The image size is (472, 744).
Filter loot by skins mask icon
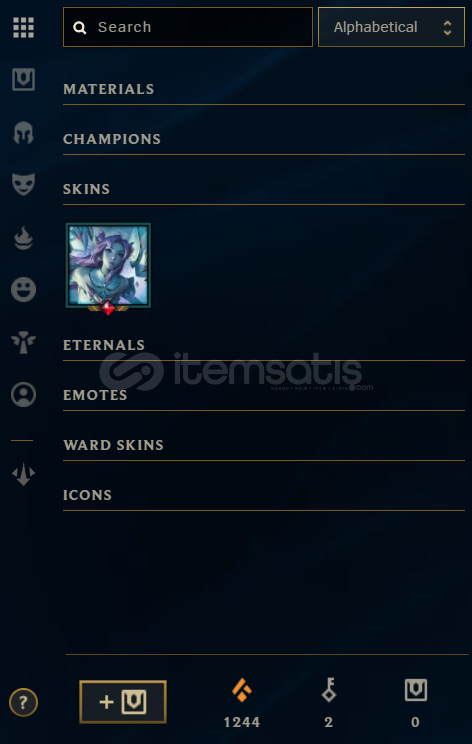tap(23, 184)
